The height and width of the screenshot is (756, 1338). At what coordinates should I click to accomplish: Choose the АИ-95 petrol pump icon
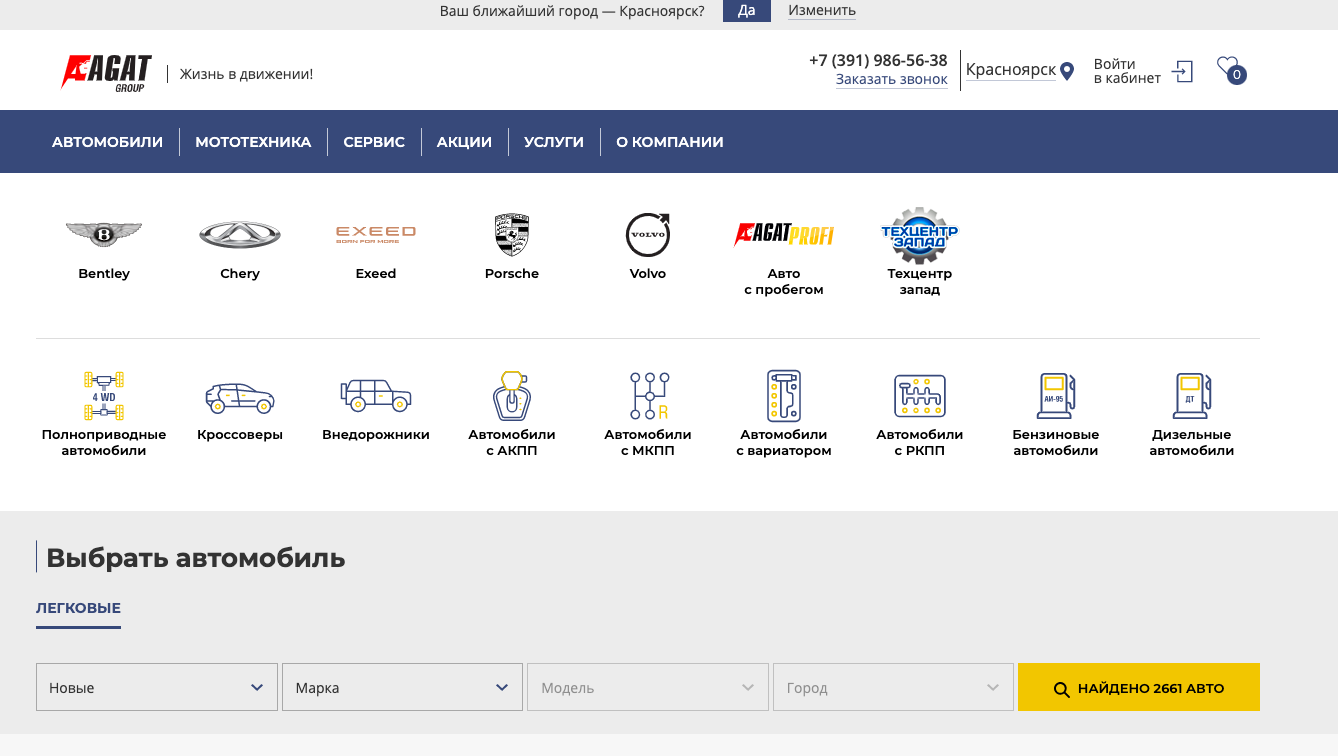(1056, 396)
